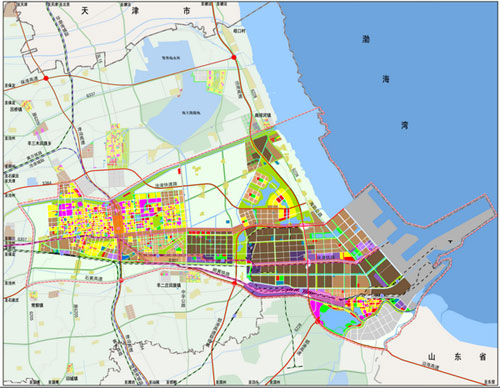Viewport: 500px width, 388px height.
Task: Click the red interchange dot below 歧口村
Action: point(234,58)
